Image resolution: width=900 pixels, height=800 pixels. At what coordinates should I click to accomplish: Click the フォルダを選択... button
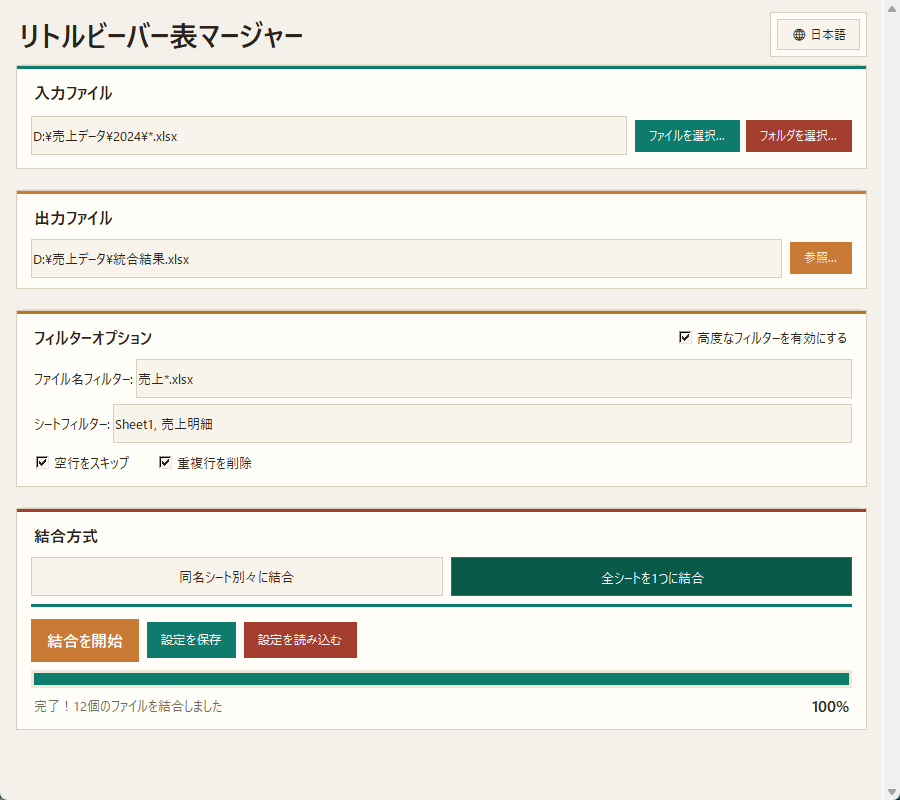pos(798,136)
